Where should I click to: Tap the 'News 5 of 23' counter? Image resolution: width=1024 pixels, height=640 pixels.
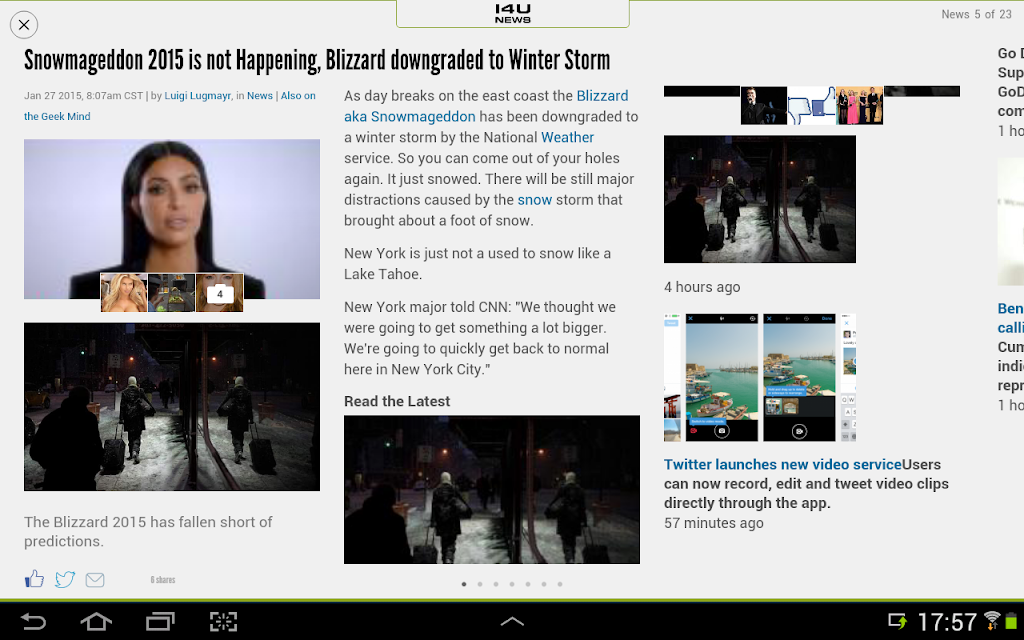pyautogui.click(x=976, y=14)
